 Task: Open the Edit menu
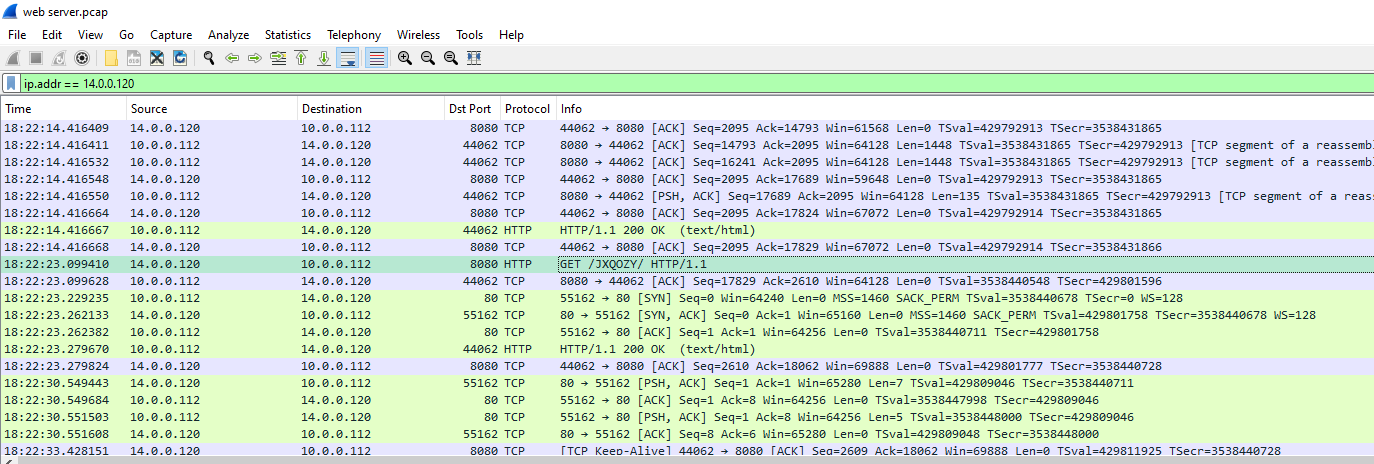[x=52, y=35]
